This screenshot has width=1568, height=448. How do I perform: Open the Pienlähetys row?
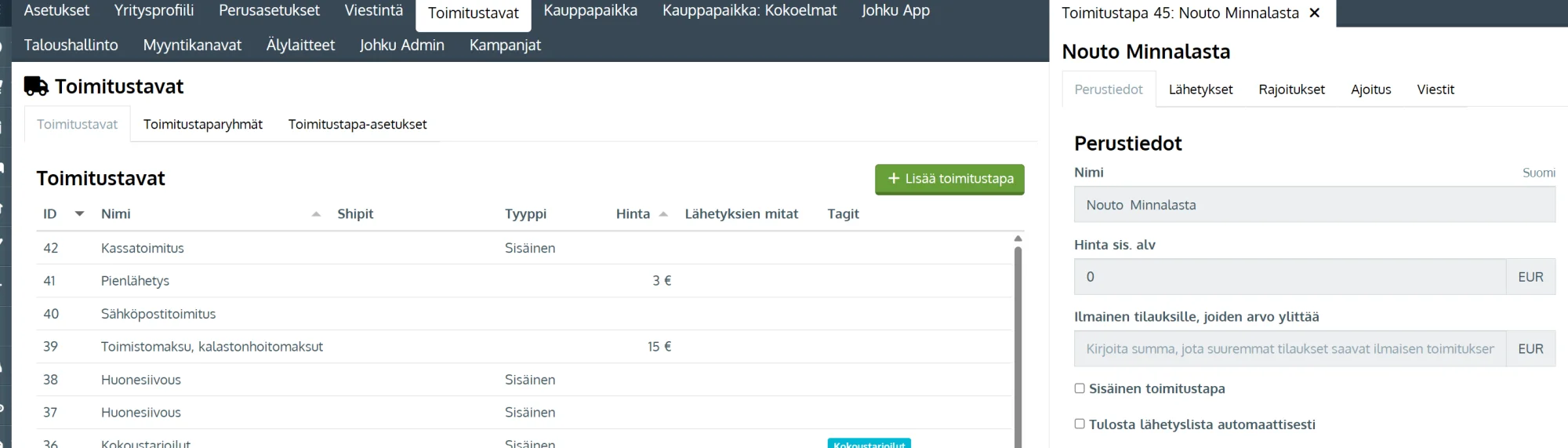[524, 281]
